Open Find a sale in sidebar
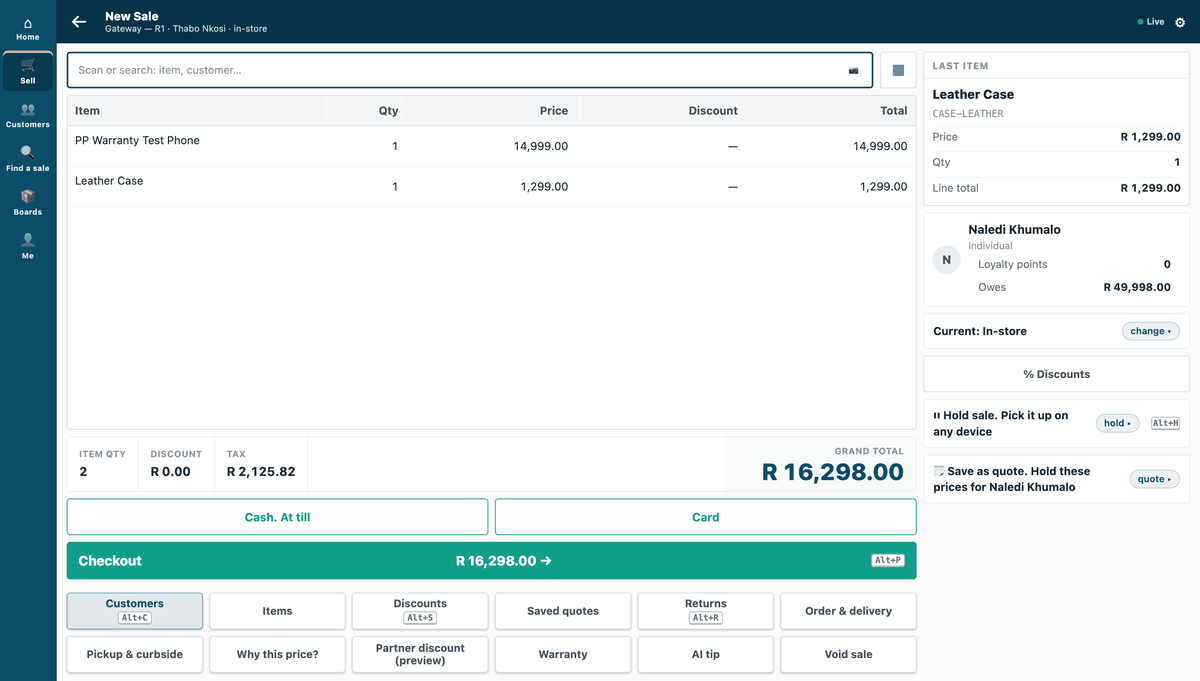The height and width of the screenshot is (681, 1200). coord(28,159)
